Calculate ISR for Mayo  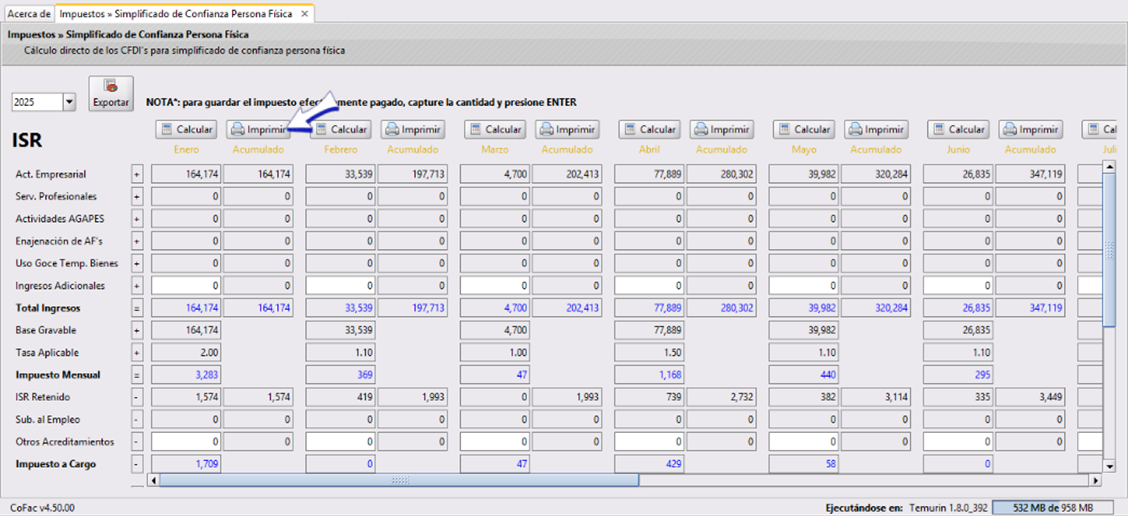(x=804, y=130)
